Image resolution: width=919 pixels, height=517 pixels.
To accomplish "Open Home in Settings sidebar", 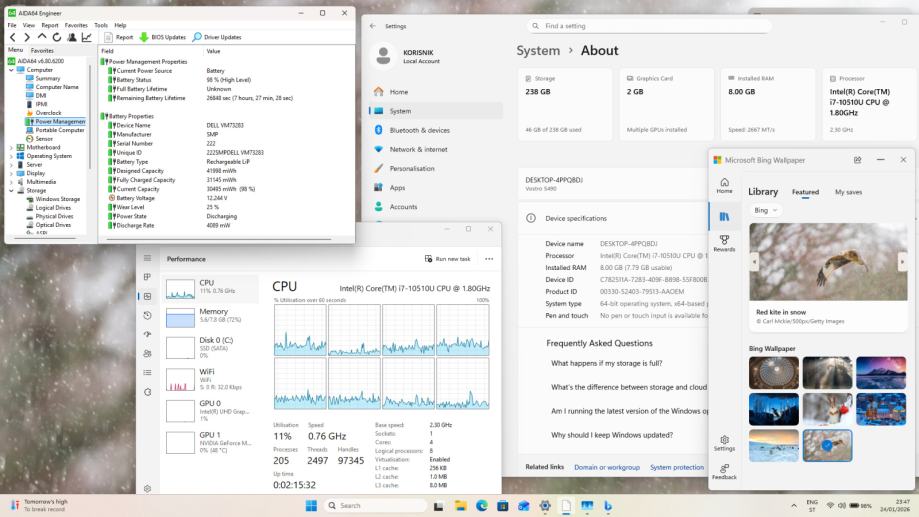I will pyautogui.click(x=435, y=92).
